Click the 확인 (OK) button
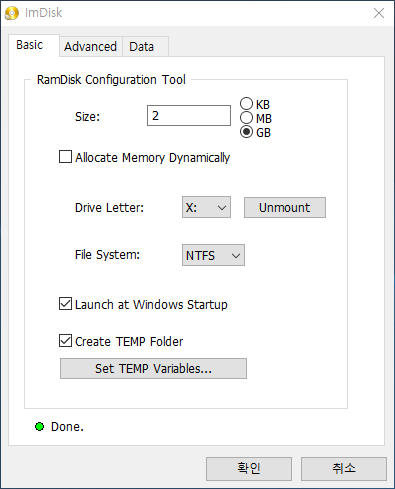The height and width of the screenshot is (489, 395). click(249, 469)
